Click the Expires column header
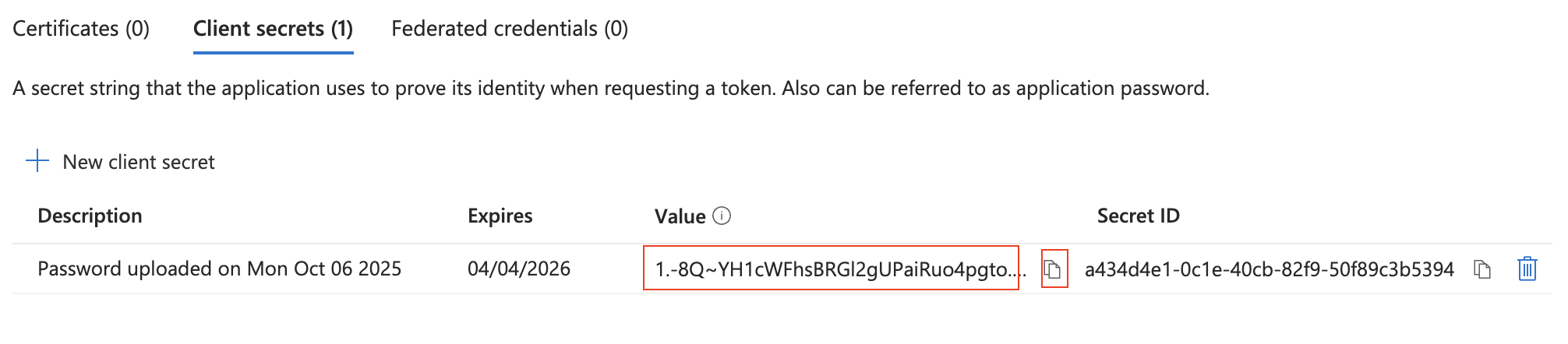This screenshot has height=344, width=1568. click(500, 216)
